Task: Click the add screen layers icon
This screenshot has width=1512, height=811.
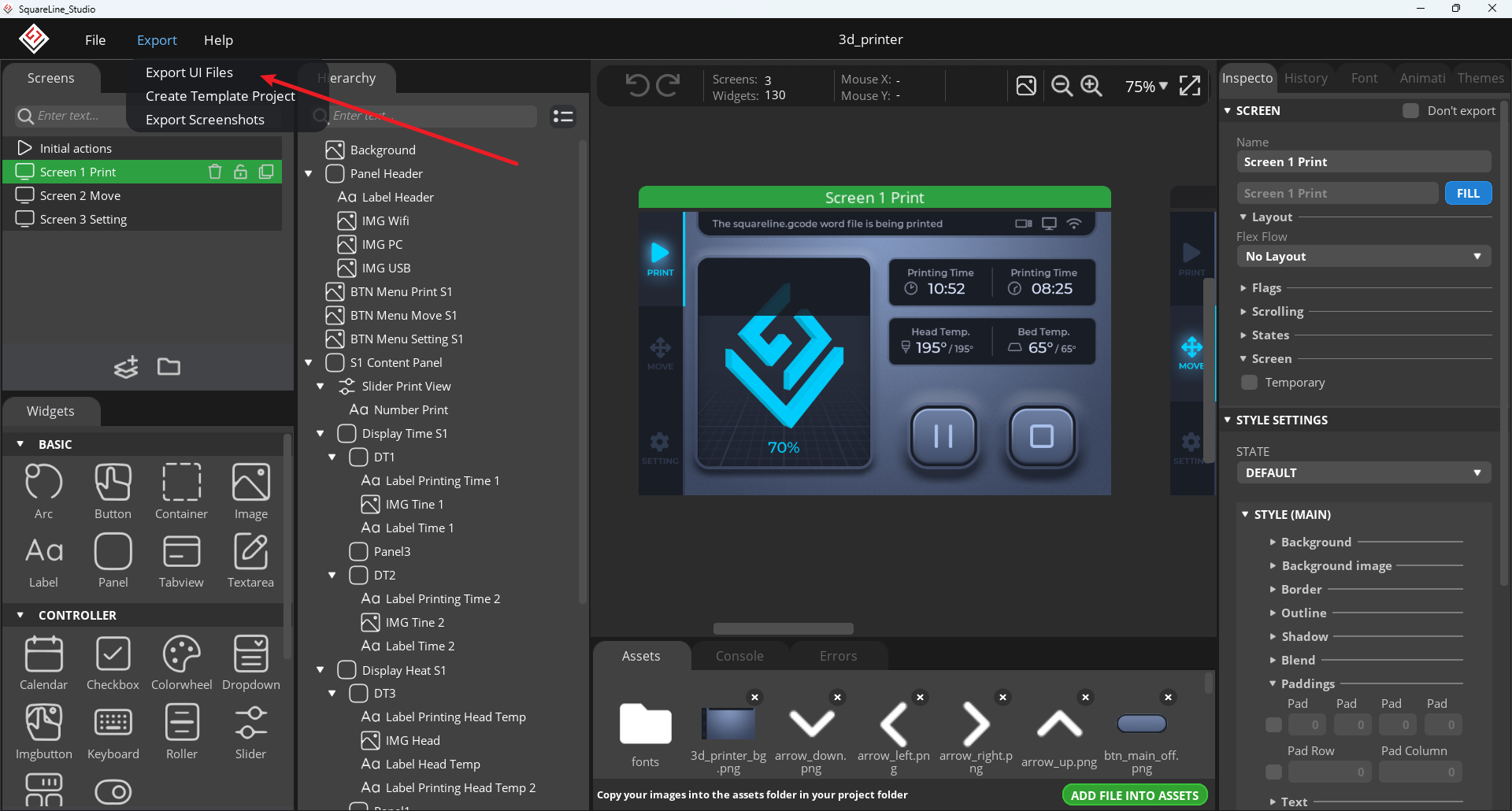Action: point(126,367)
